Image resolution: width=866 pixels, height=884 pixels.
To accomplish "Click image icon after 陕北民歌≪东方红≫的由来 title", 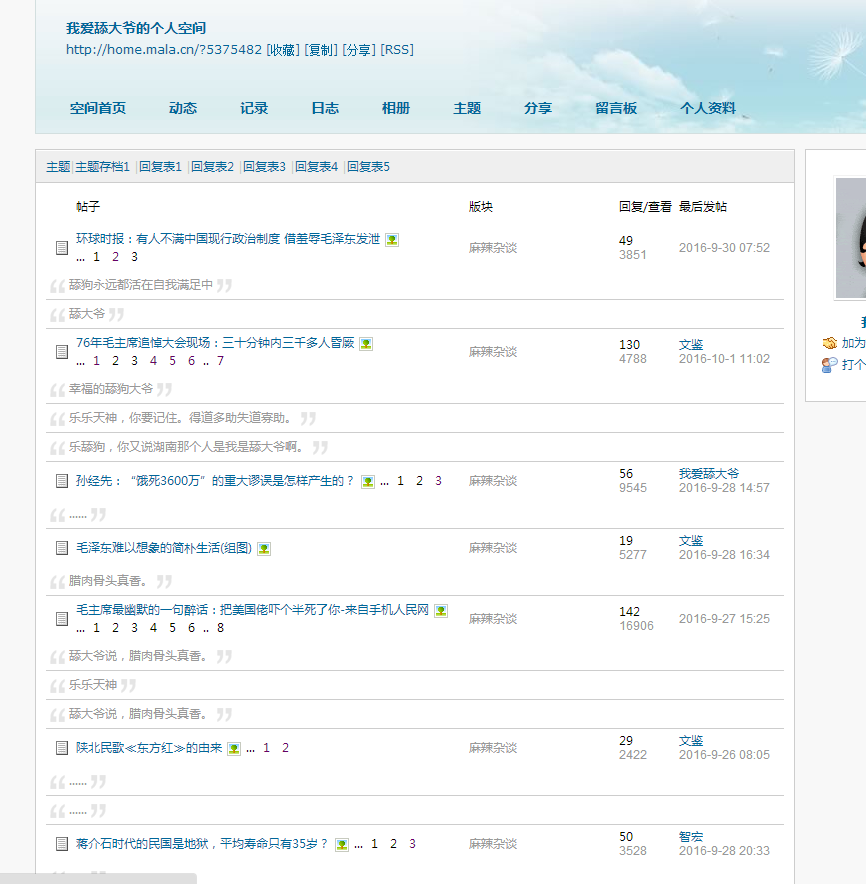I will pos(234,749).
